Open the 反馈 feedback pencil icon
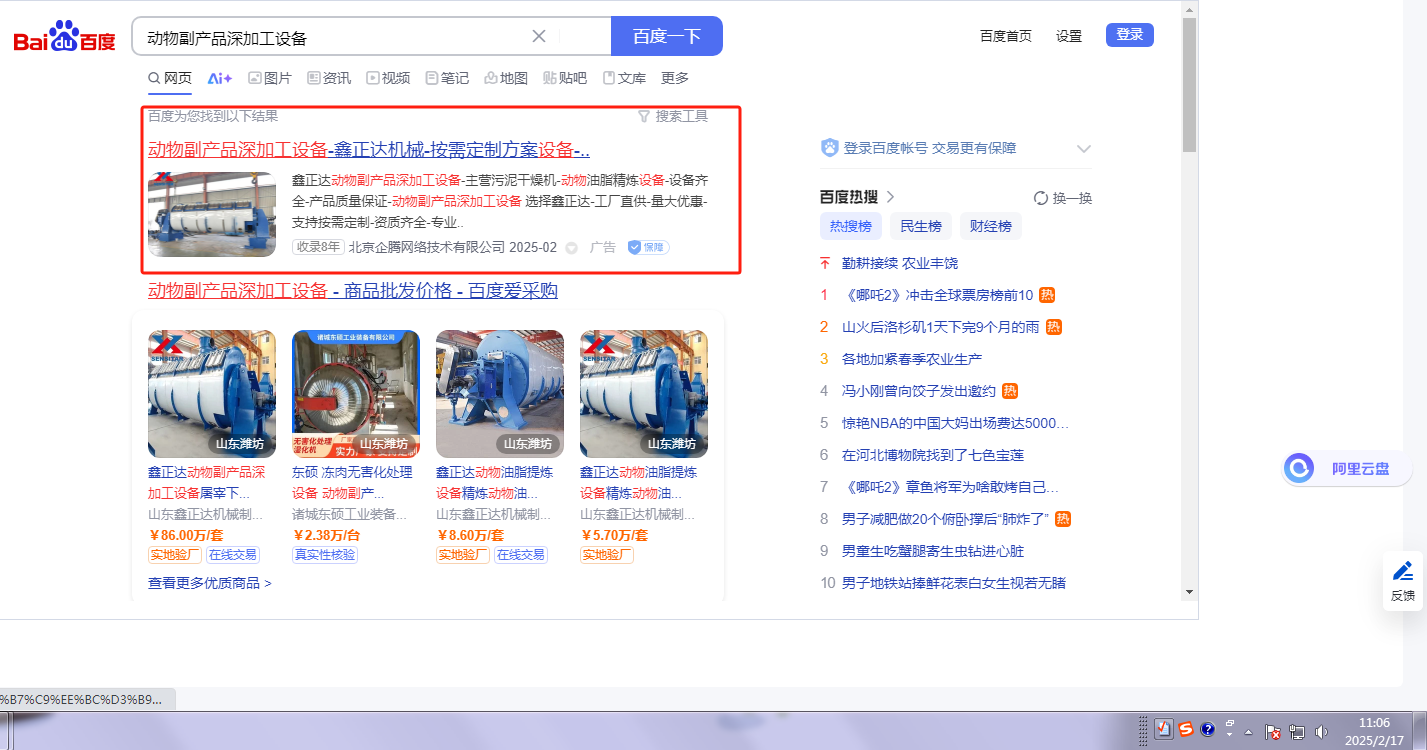The height and width of the screenshot is (750, 1427). point(1403,571)
